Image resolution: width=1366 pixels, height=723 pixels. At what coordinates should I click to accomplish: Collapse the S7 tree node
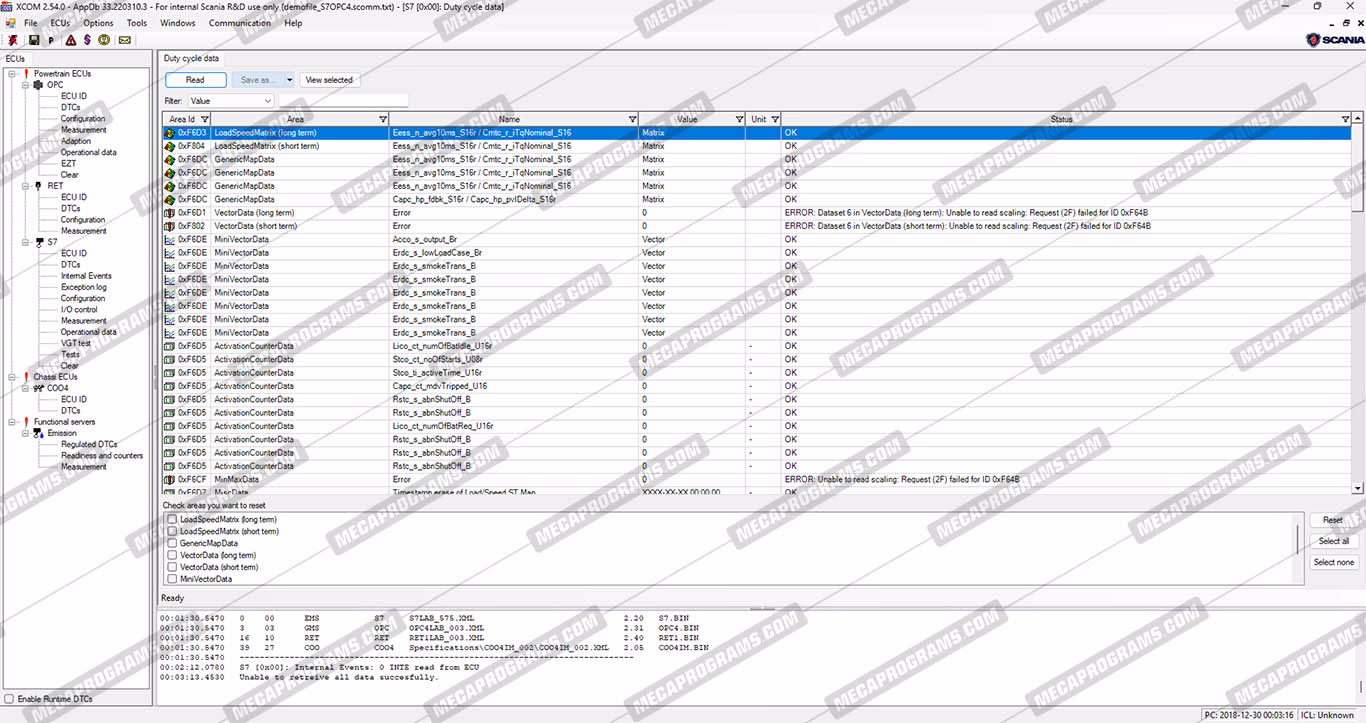26,242
